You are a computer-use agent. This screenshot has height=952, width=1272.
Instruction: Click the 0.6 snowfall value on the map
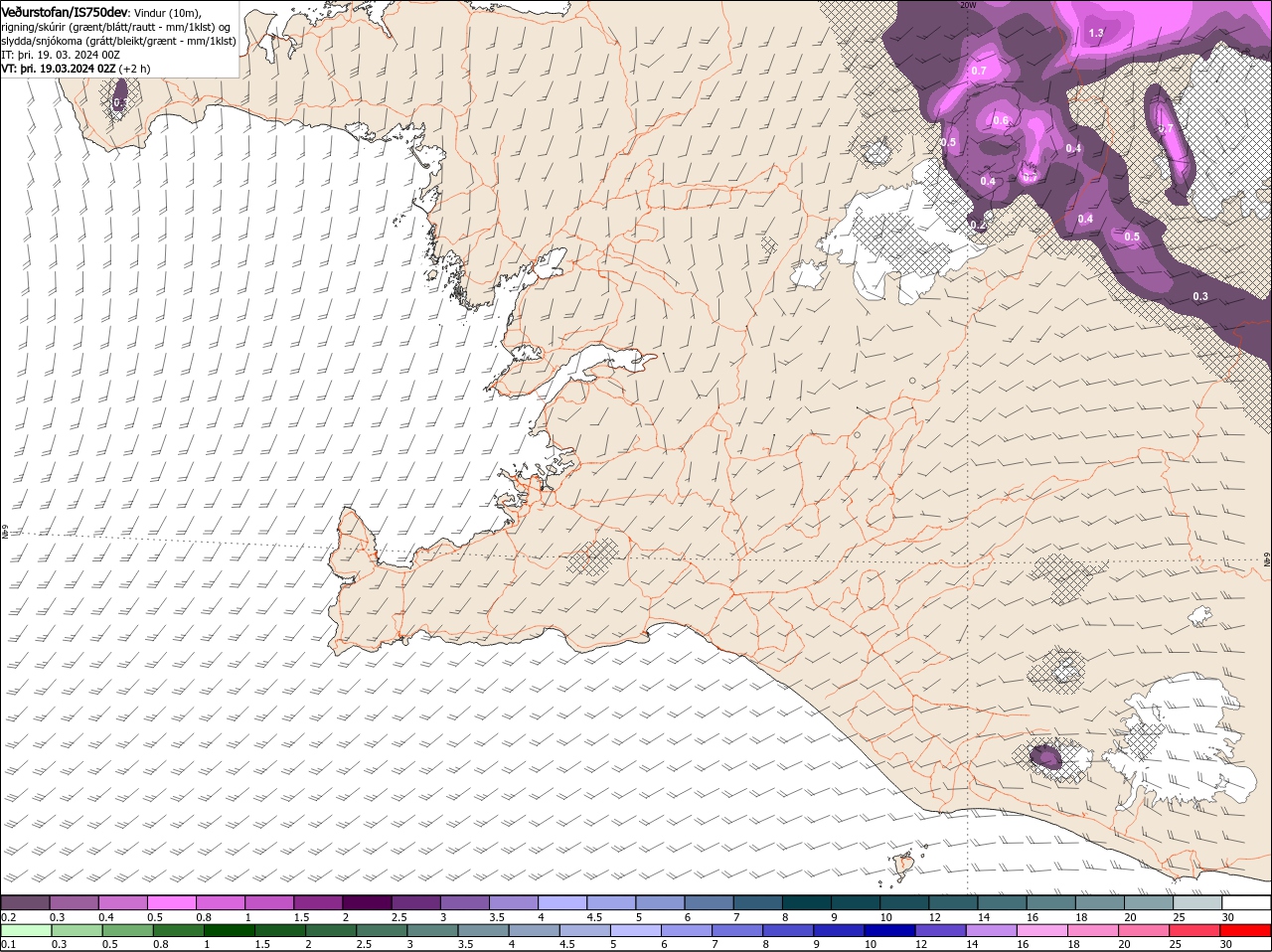pyautogui.click(x=1001, y=121)
